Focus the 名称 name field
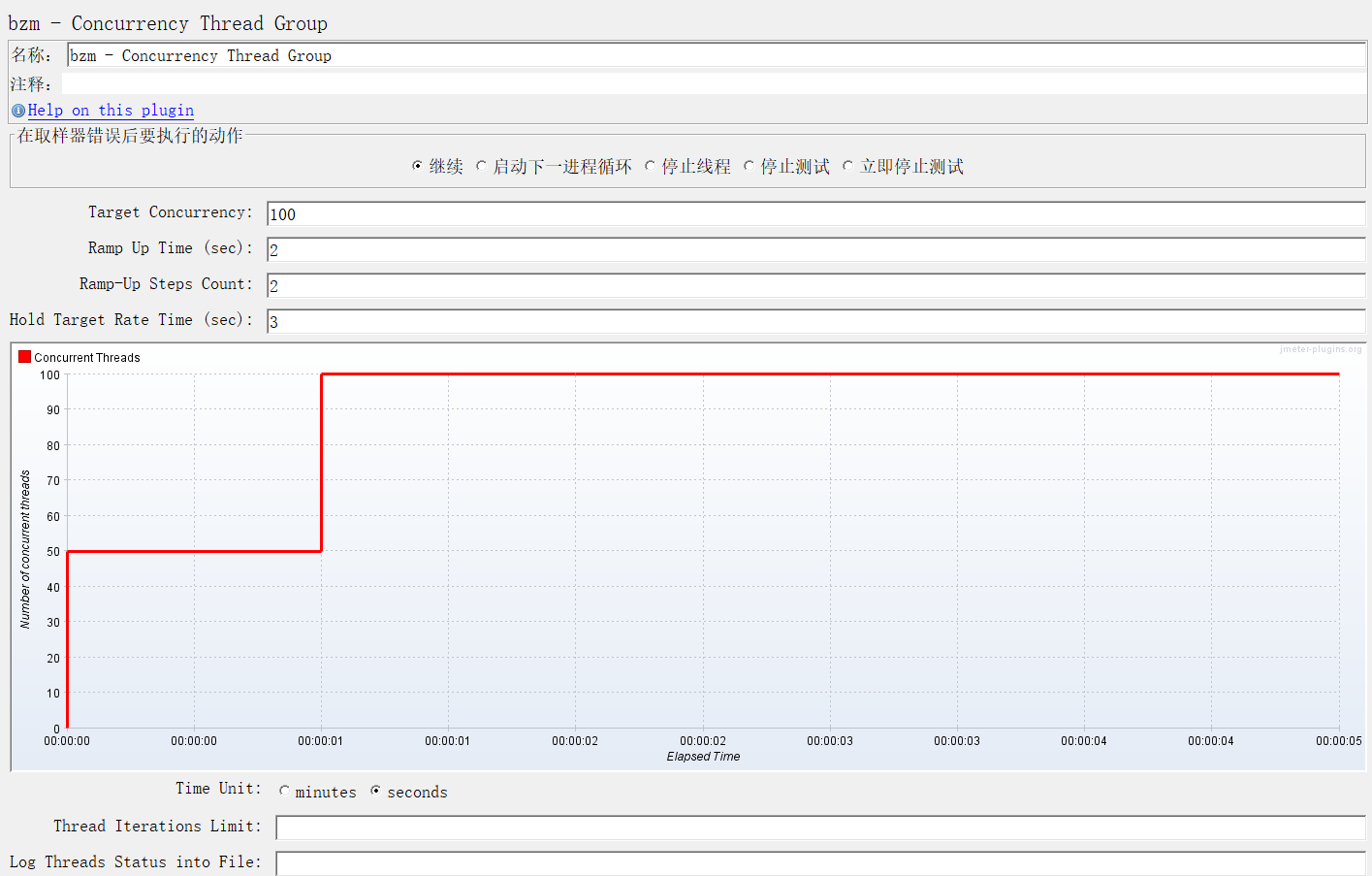 tap(717, 55)
